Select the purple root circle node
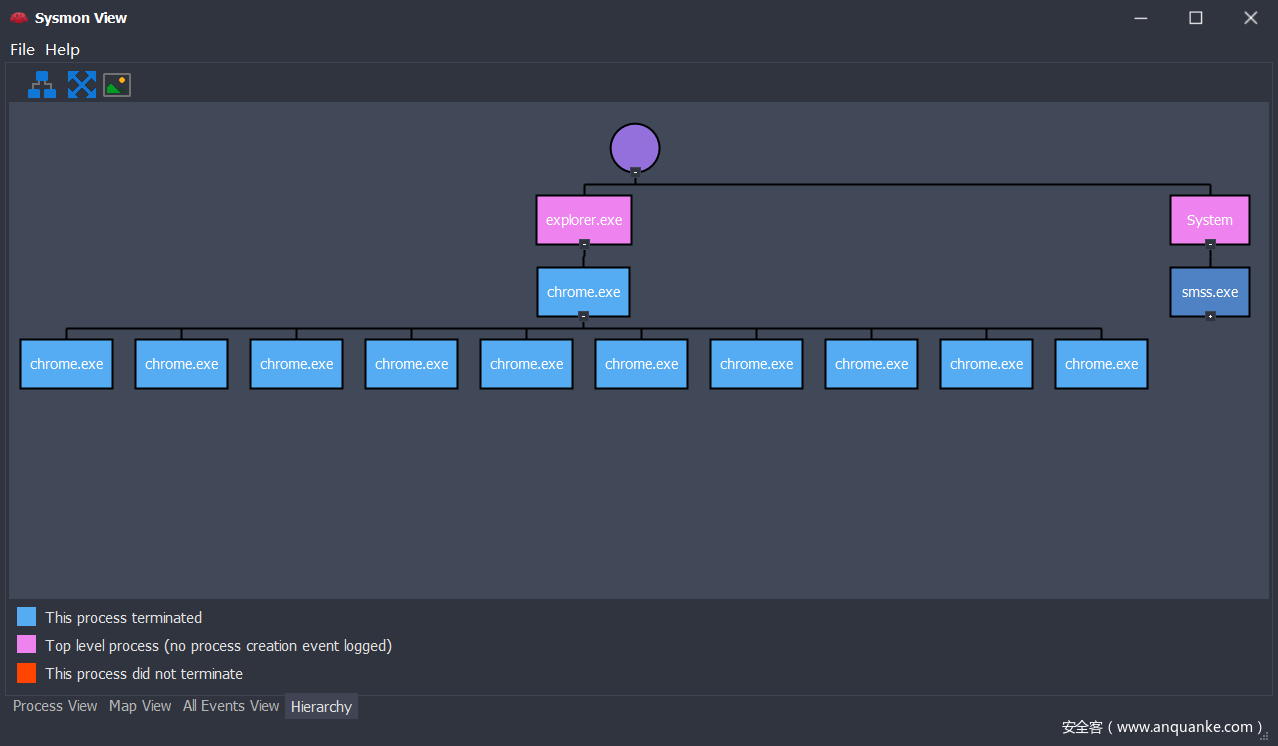This screenshot has width=1278, height=746. (x=635, y=147)
